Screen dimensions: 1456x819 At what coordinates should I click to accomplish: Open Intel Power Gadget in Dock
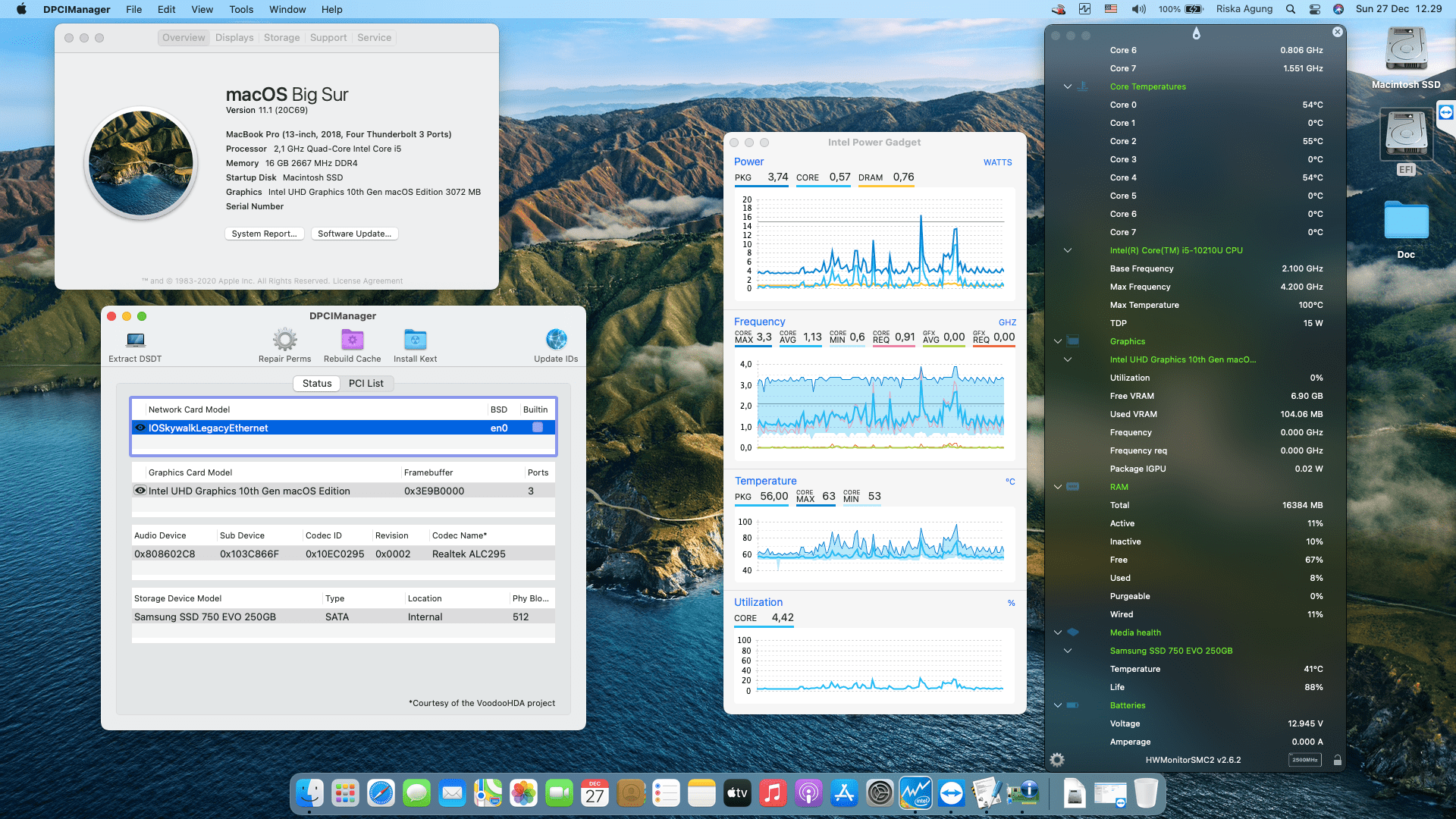915,793
